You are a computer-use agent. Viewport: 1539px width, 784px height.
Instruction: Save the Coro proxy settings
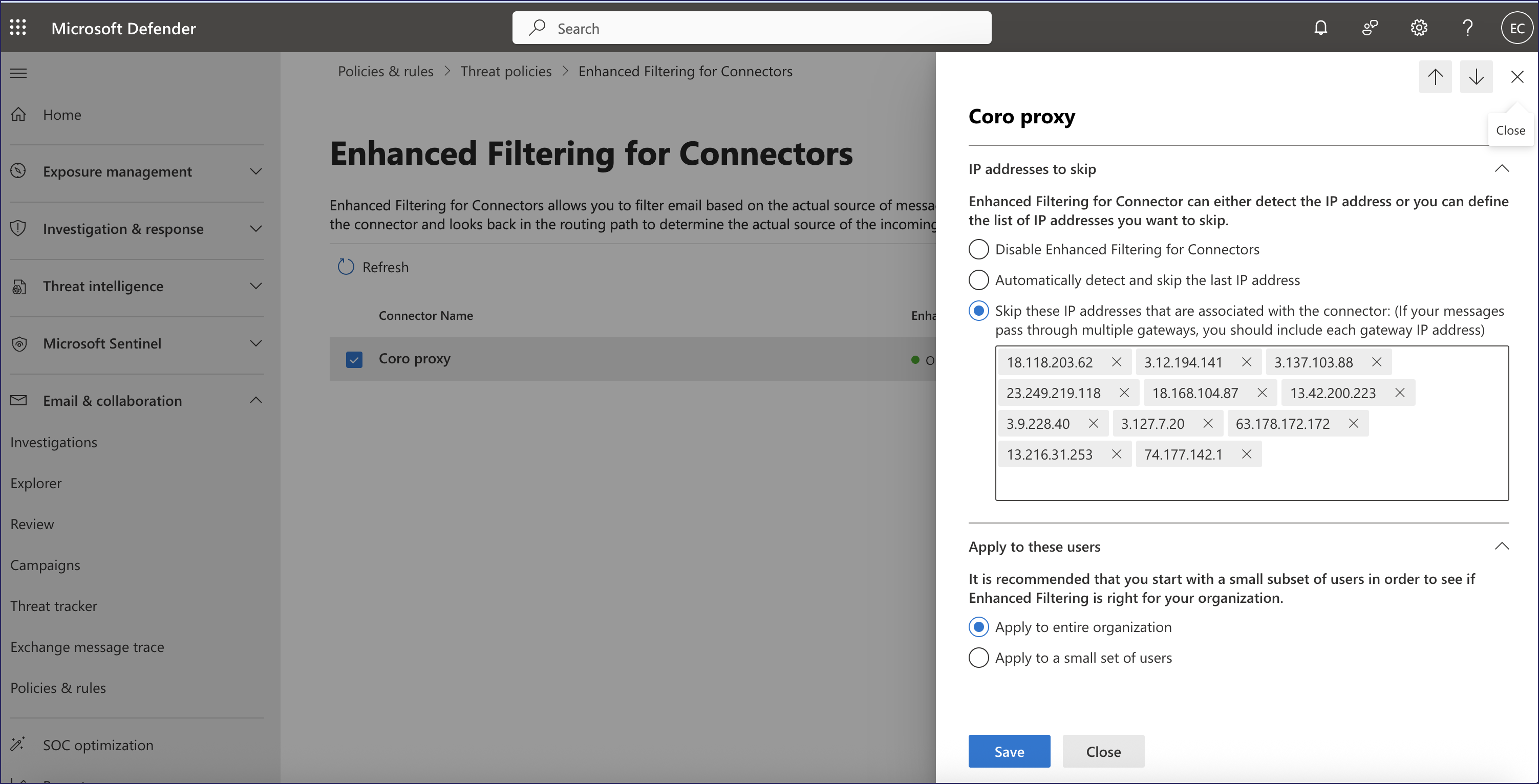pos(1009,751)
